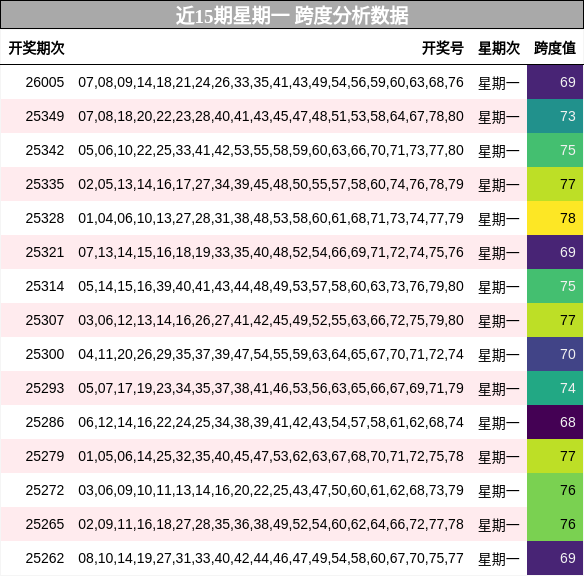Click the 星期次 column header
The height and width of the screenshot is (576, 584).
tap(499, 48)
